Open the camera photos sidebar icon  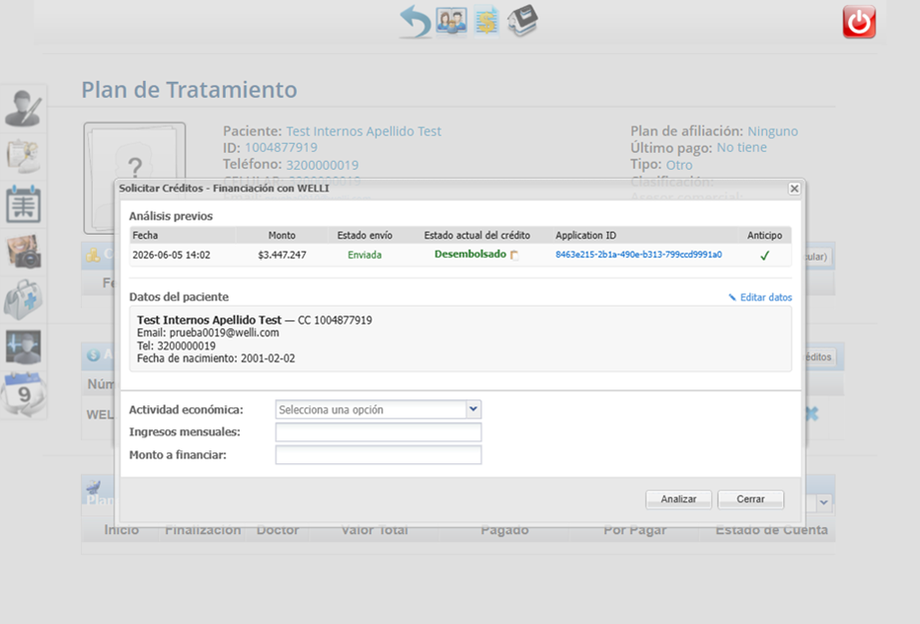[23, 251]
